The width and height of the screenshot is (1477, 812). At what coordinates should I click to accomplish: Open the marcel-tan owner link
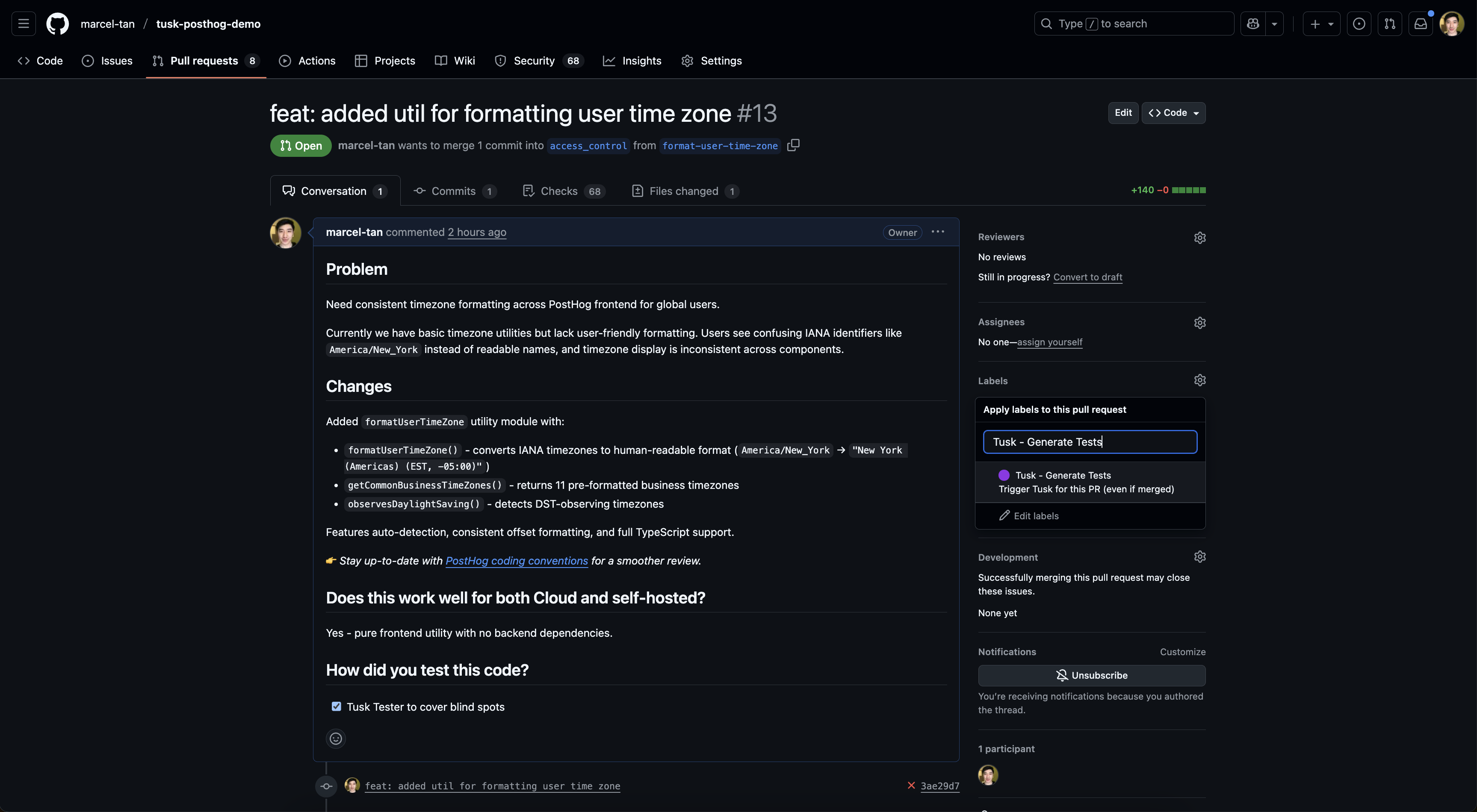(x=107, y=24)
